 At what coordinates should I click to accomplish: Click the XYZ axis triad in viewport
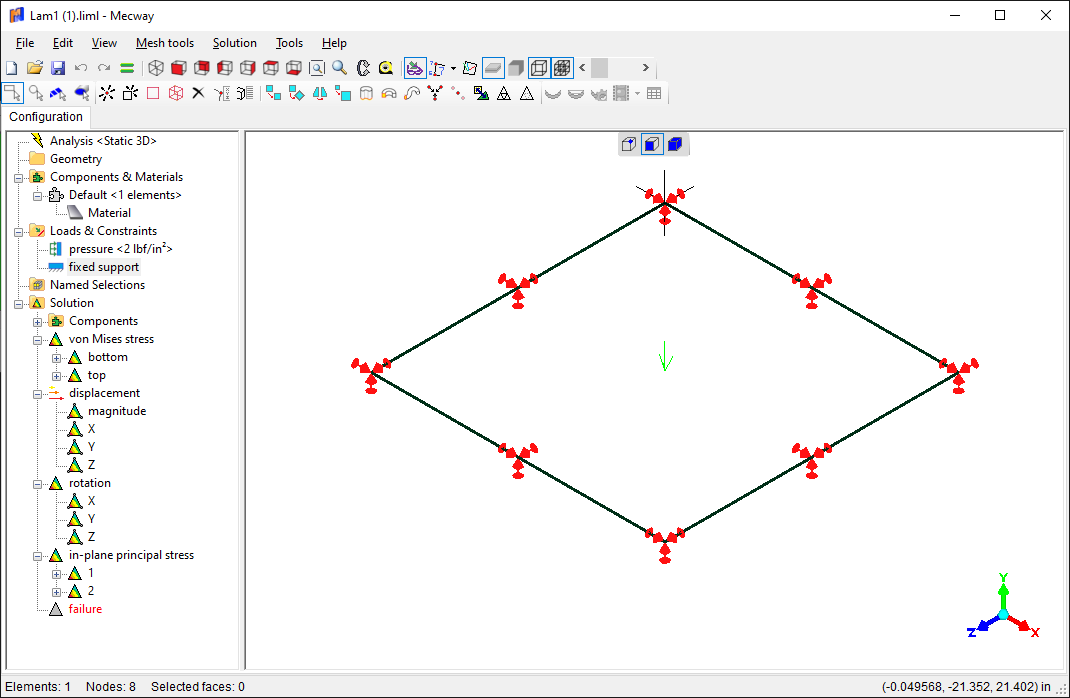coord(1003,607)
